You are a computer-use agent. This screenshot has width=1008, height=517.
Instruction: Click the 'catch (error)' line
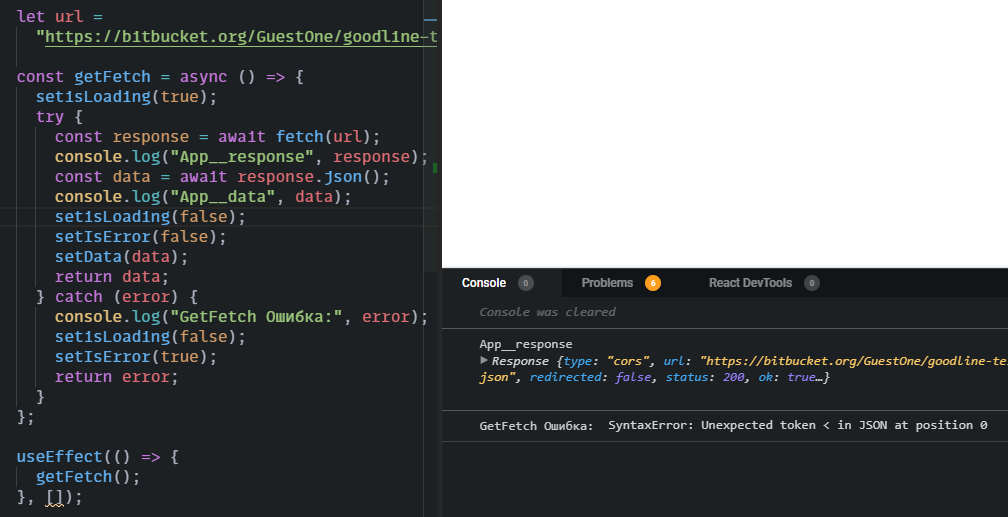pyautogui.click(x=117, y=296)
